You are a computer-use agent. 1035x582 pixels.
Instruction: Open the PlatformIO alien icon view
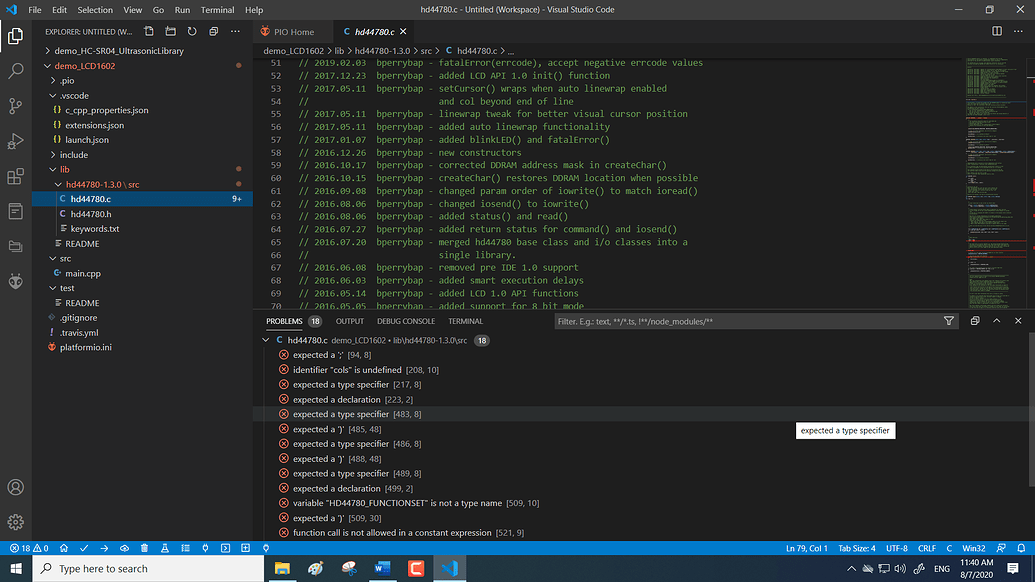[15, 281]
